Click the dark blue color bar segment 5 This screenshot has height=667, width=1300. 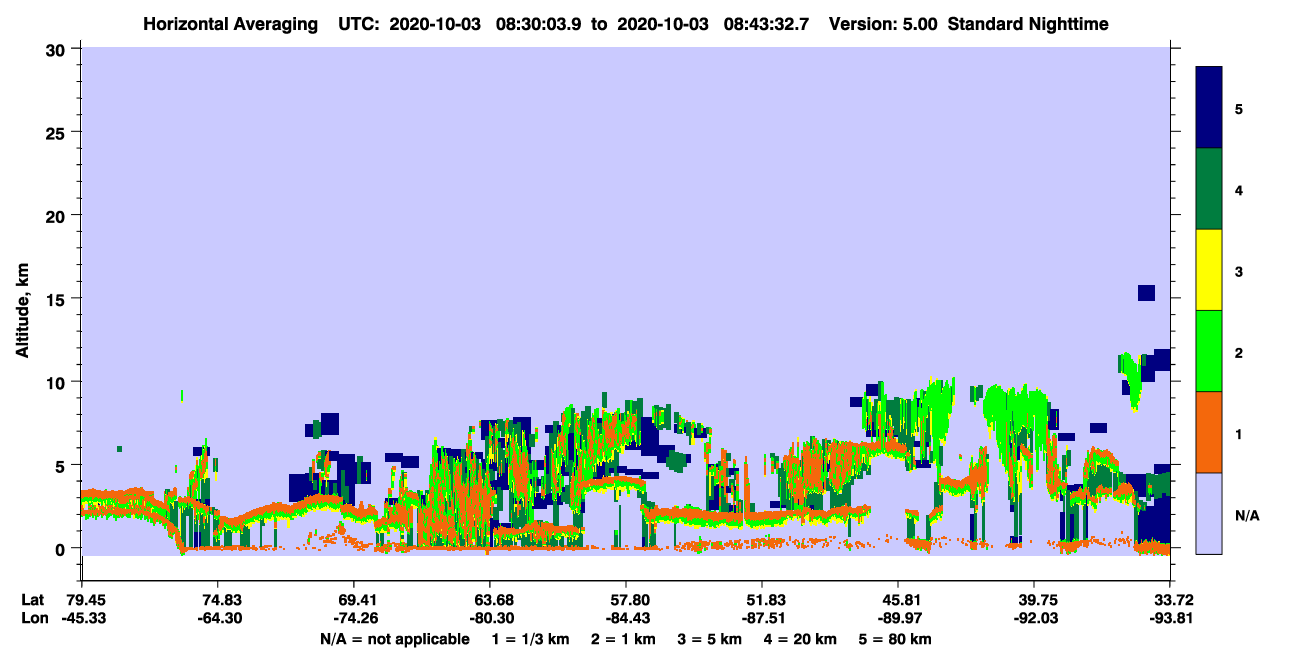[x=1209, y=108]
